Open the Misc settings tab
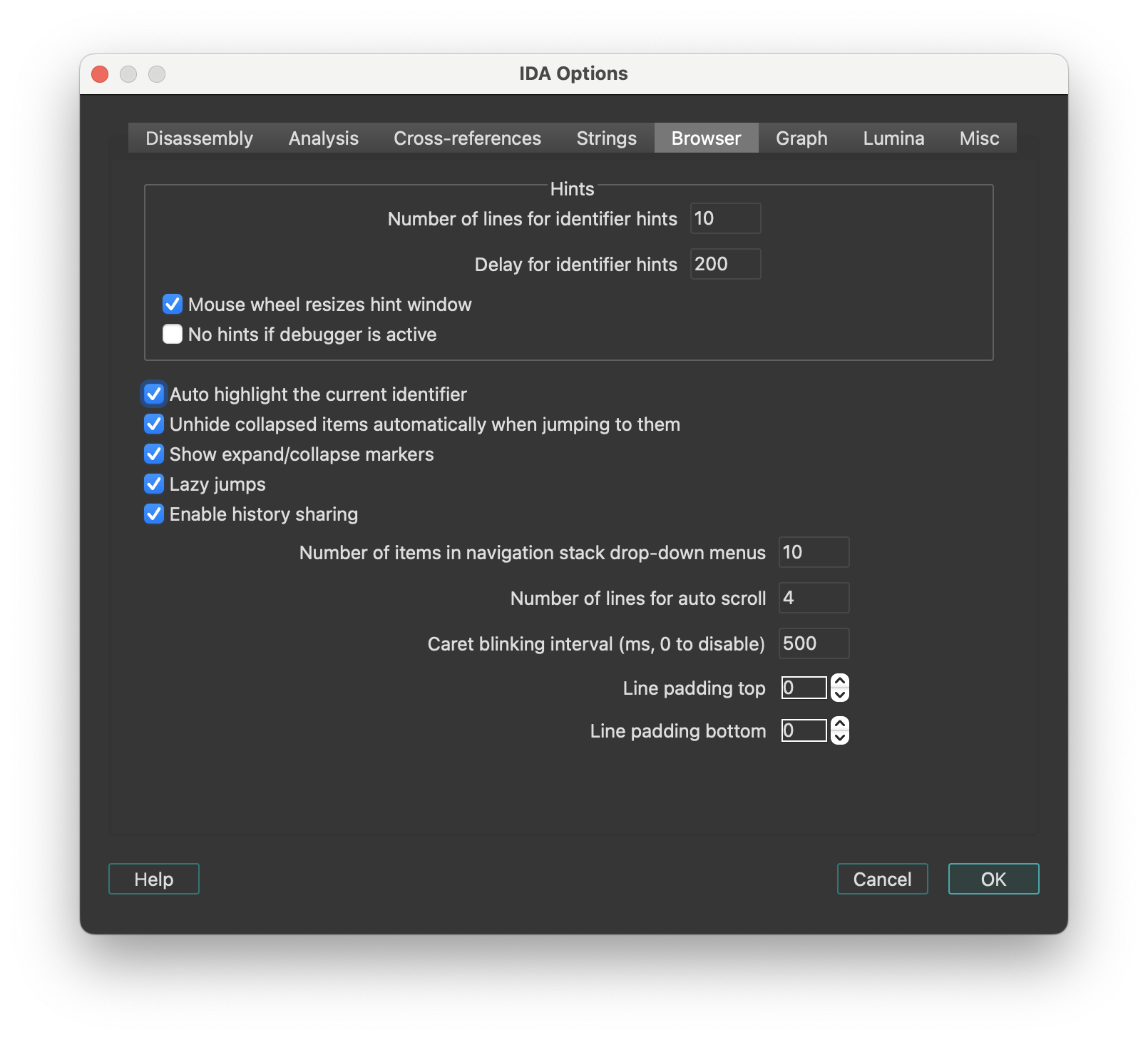 tap(978, 138)
